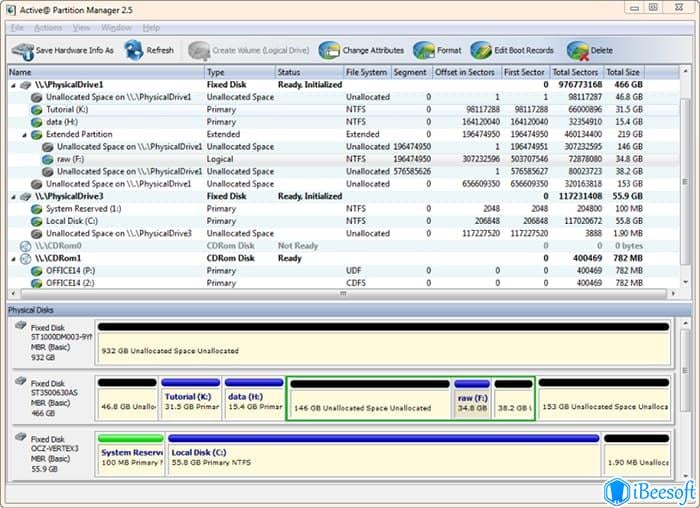Click the 46.8 GB unallocated disk block
The image size is (700, 508).
point(127,398)
